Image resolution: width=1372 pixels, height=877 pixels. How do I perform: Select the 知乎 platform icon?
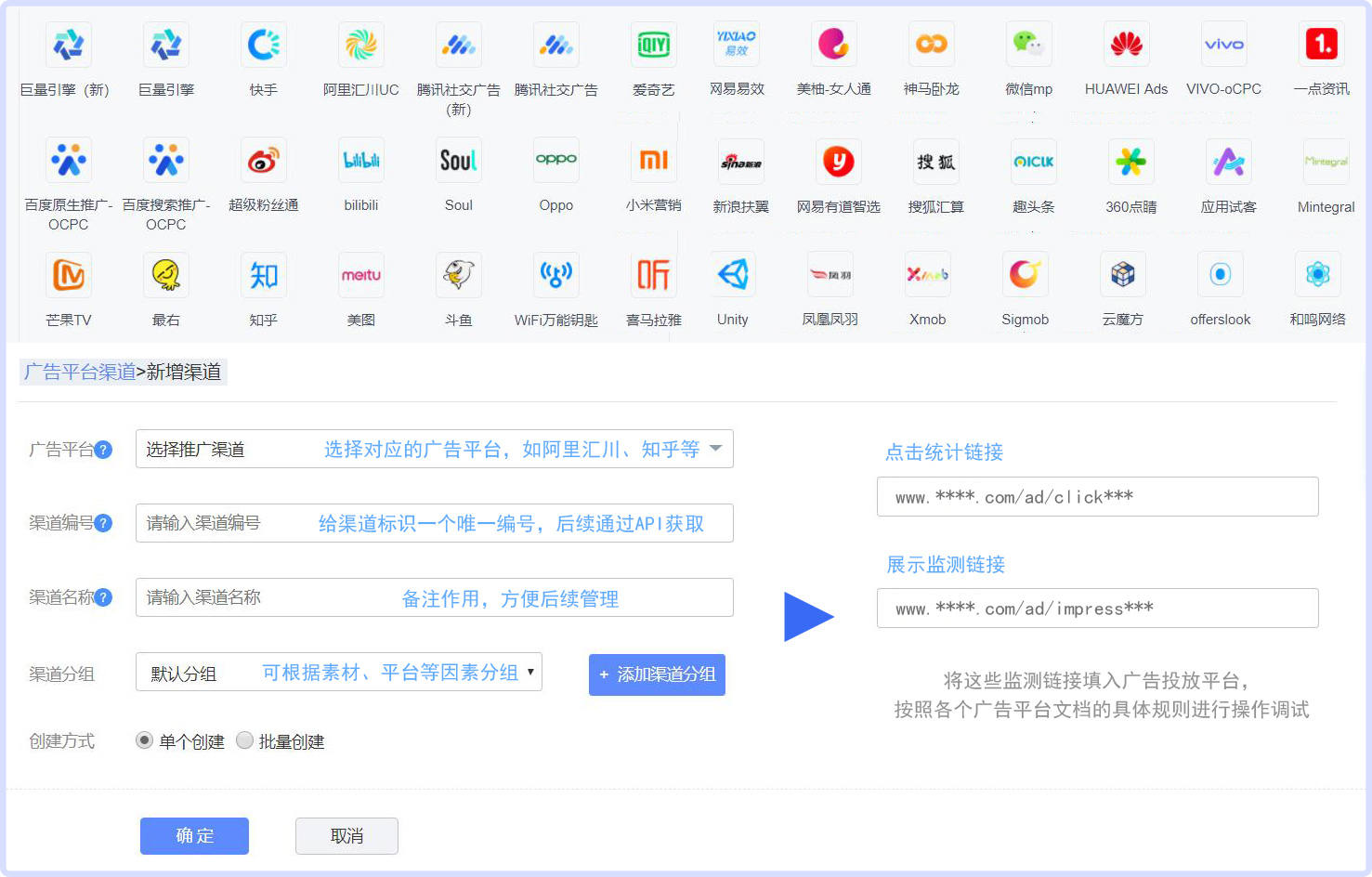[264, 275]
